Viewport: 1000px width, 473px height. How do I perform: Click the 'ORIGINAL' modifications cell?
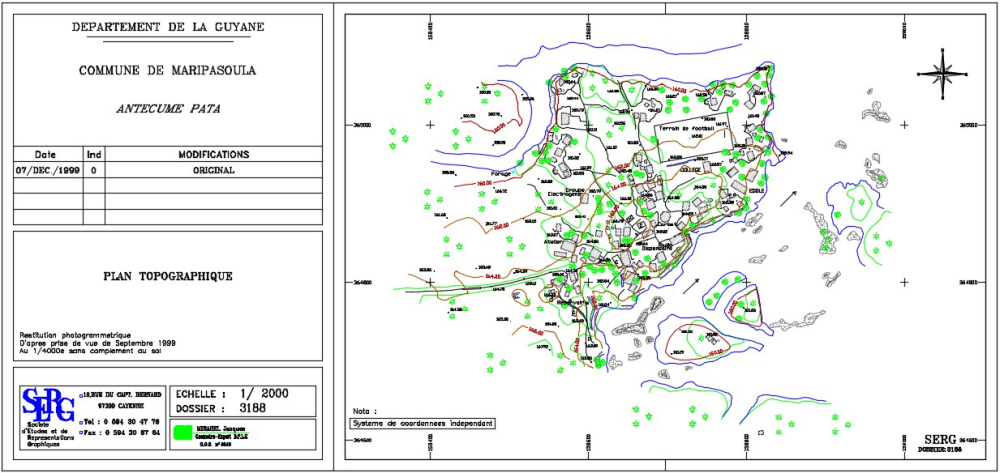pos(213,170)
